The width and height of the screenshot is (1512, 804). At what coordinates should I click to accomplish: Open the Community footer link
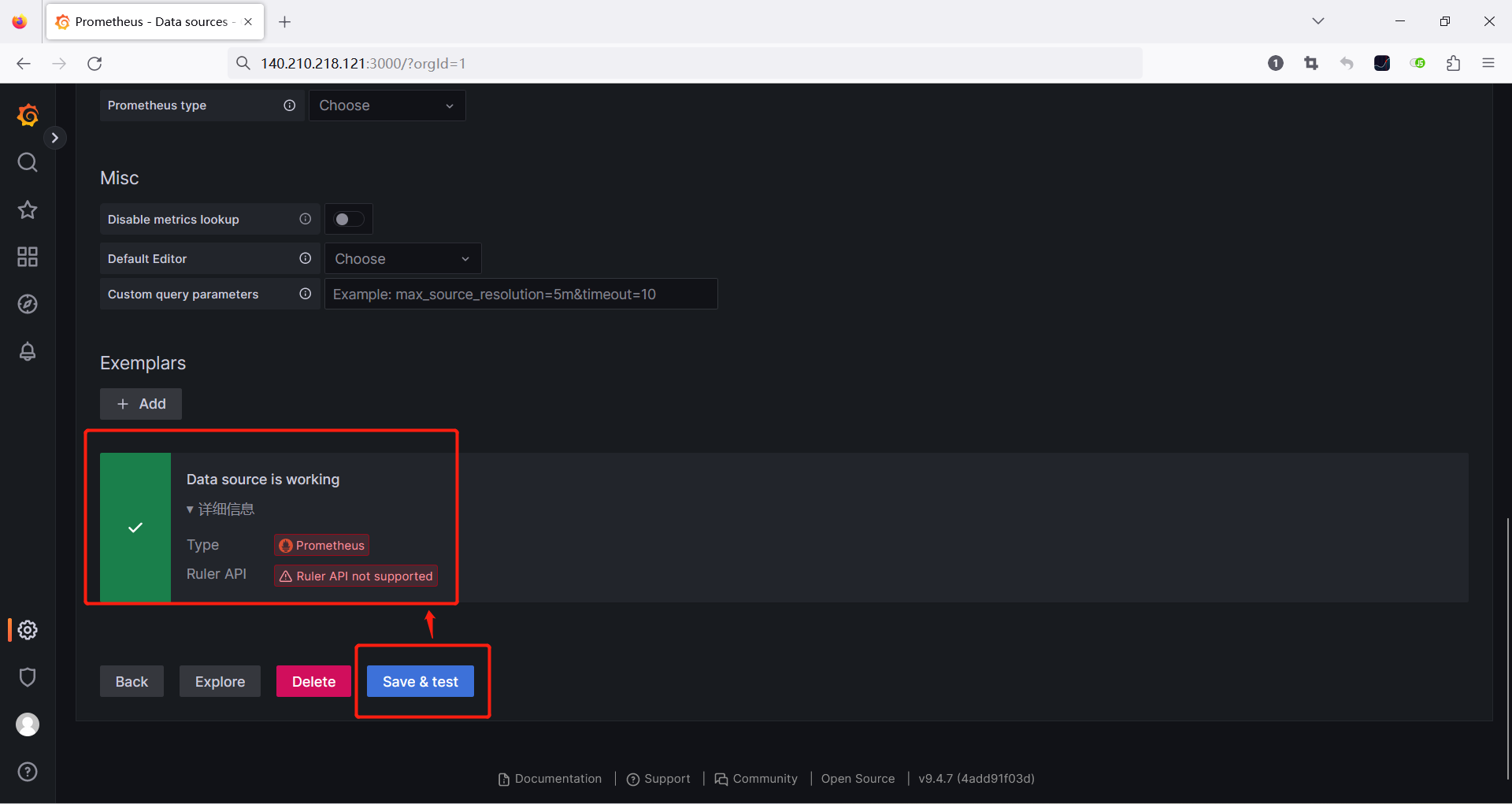(x=756, y=779)
